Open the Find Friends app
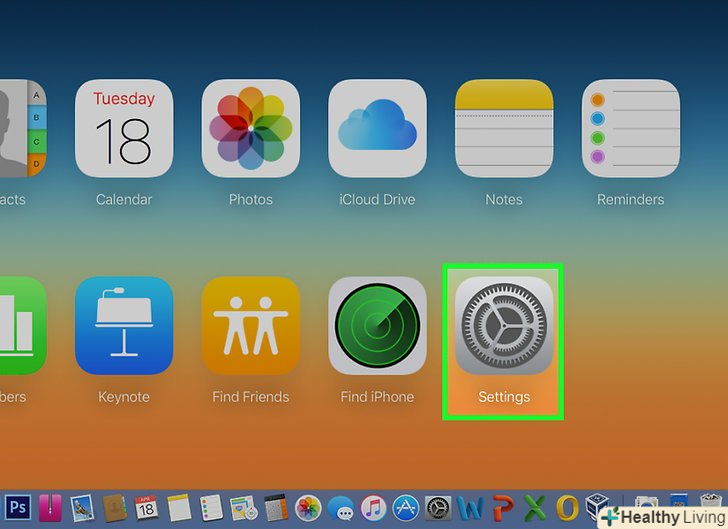728x529 pixels. [x=251, y=326]
